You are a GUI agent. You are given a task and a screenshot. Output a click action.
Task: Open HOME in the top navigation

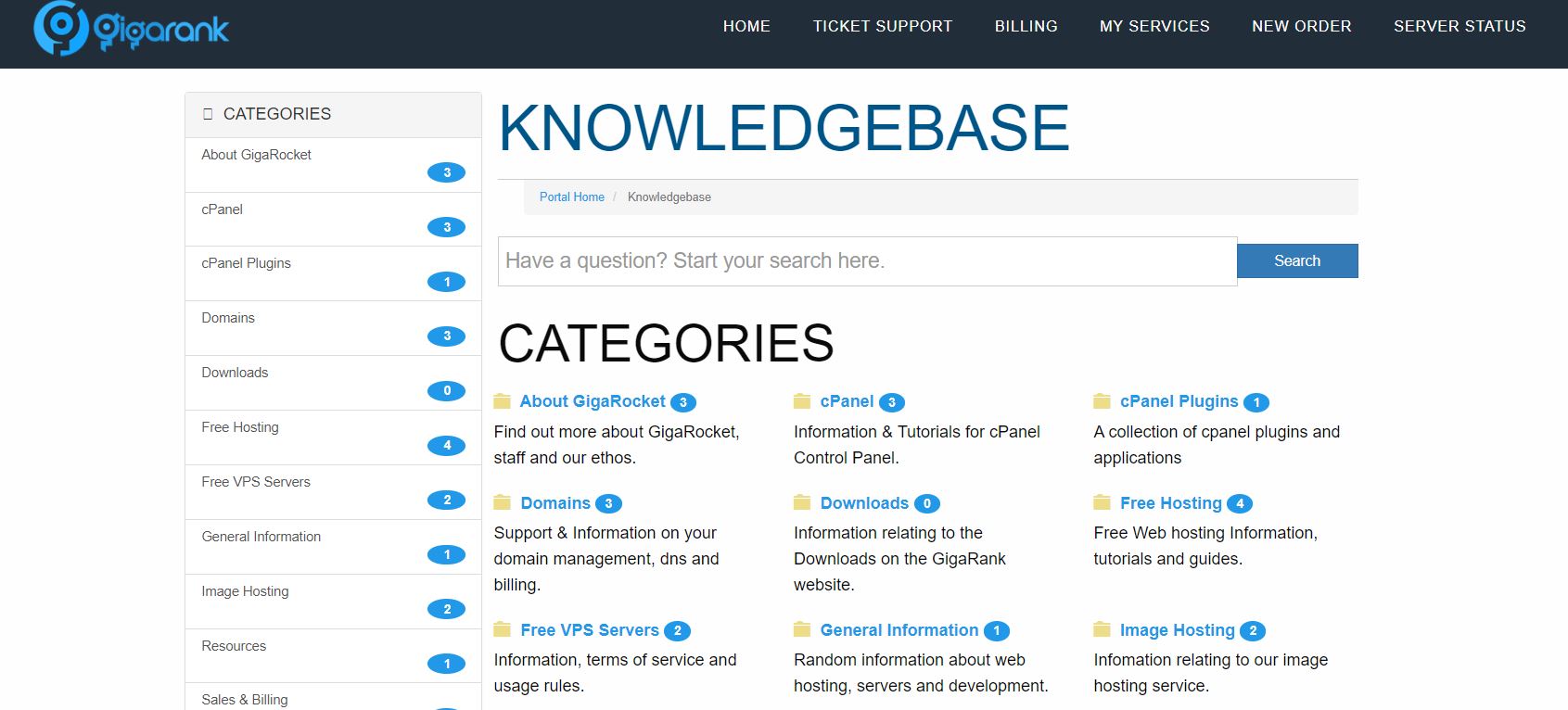(x=746, y=26)
